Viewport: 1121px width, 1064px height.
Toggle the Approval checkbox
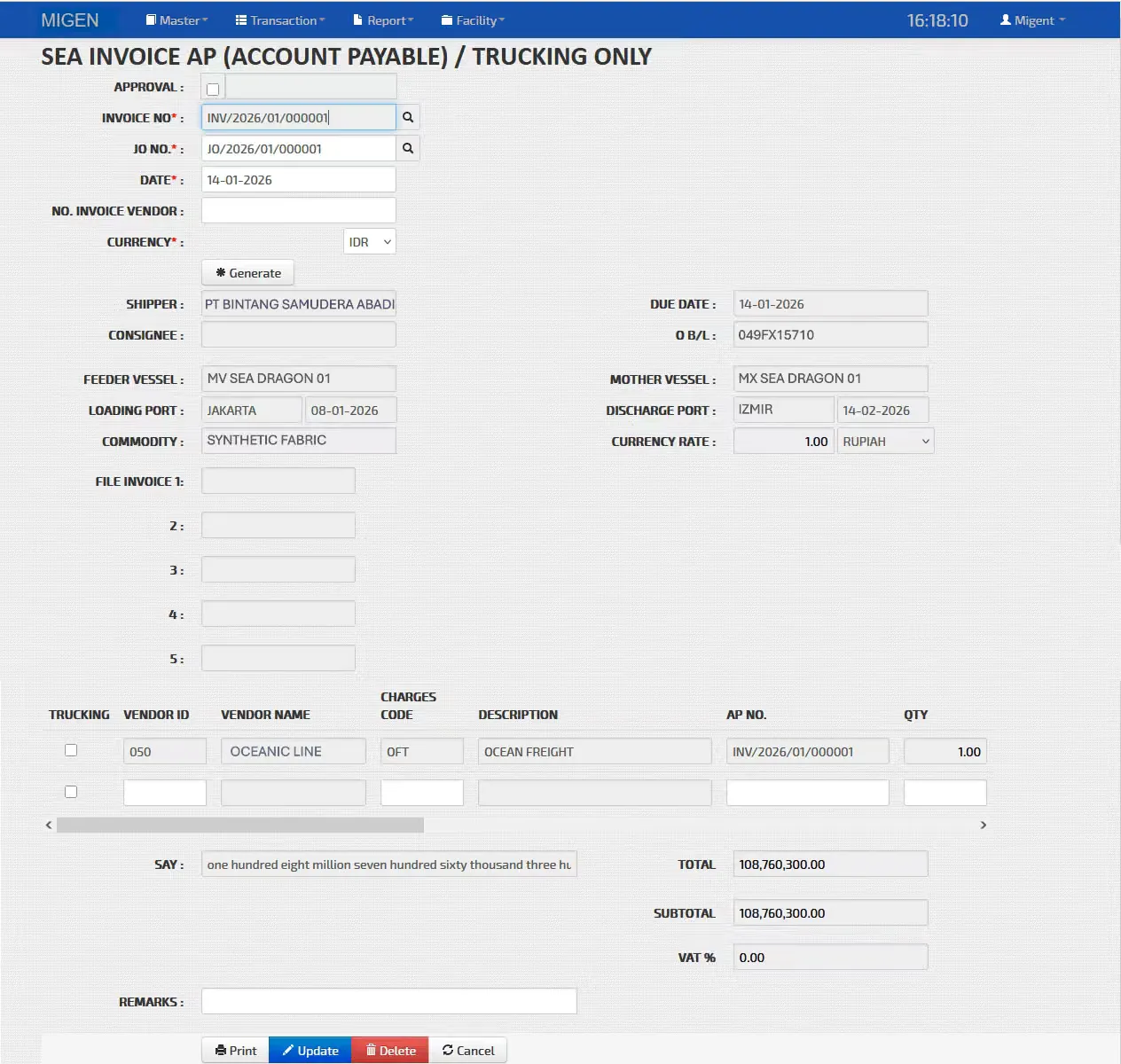tap(213, 89)
